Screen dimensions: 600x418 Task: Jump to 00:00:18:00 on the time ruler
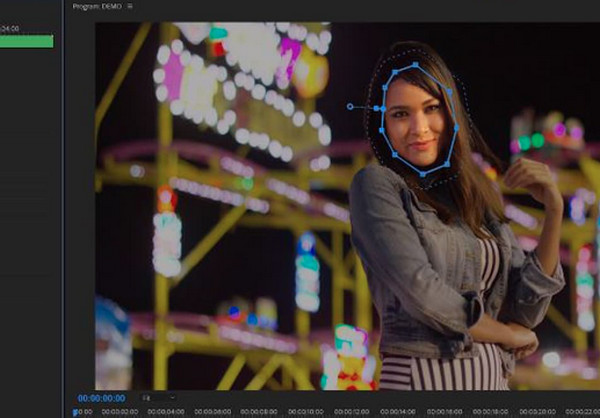point(491,412)
